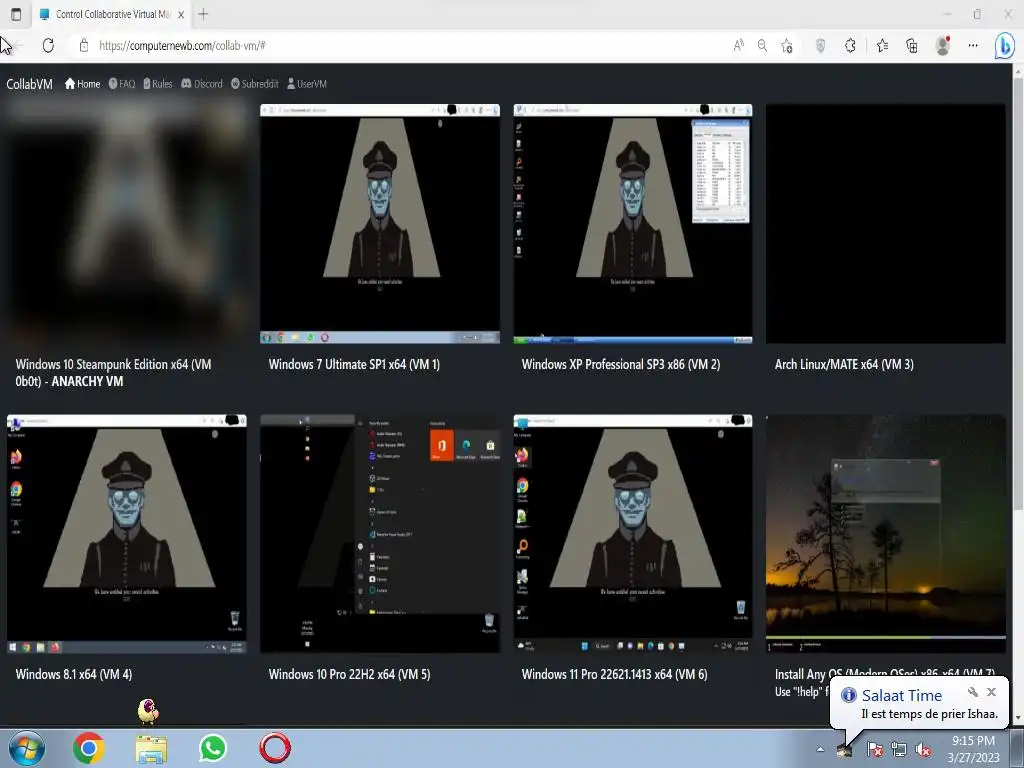
Task: Add this page to favorites star icon
Action: click(x=786, y=46)
